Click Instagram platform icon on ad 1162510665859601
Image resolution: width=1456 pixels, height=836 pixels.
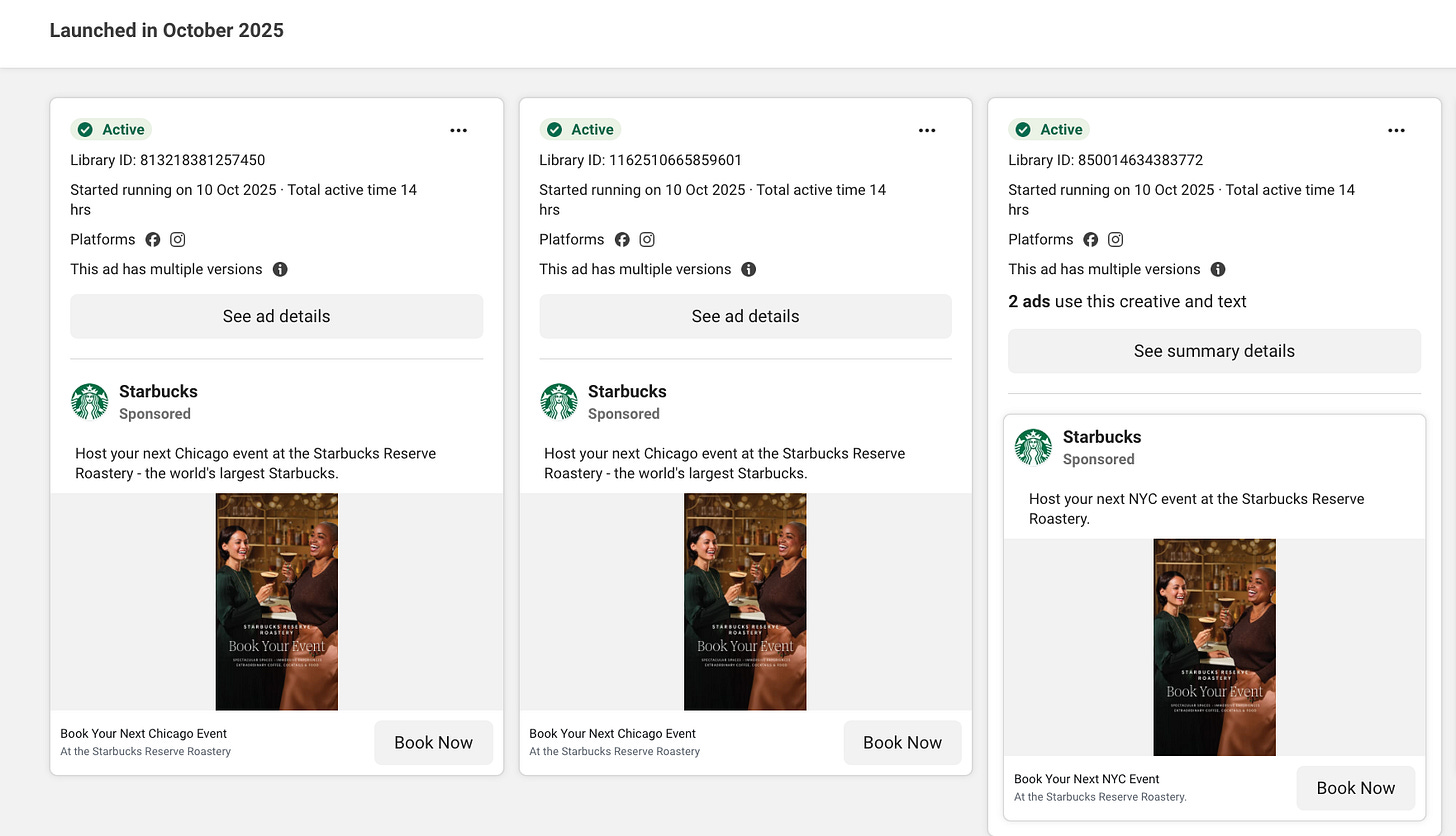coord(647,239)
